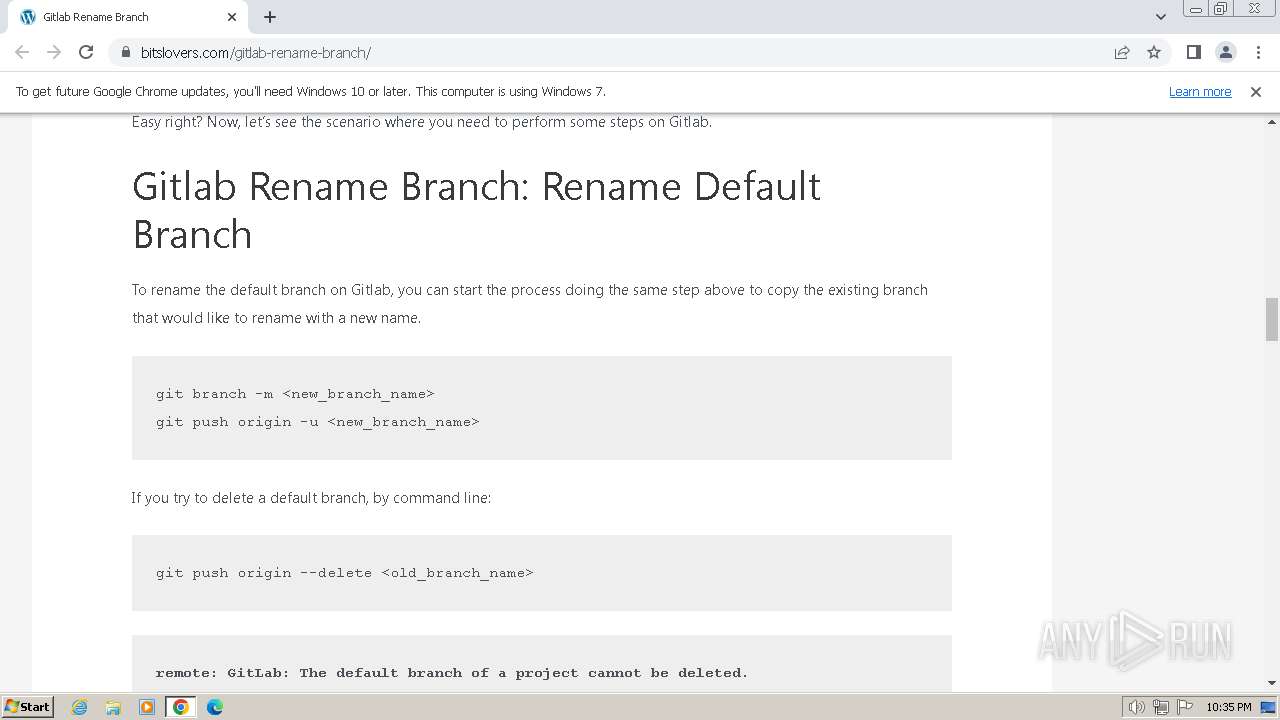Open the Chrome profile menu
The height and width of the screenshot is (720, 1280).
(1225, 52)
